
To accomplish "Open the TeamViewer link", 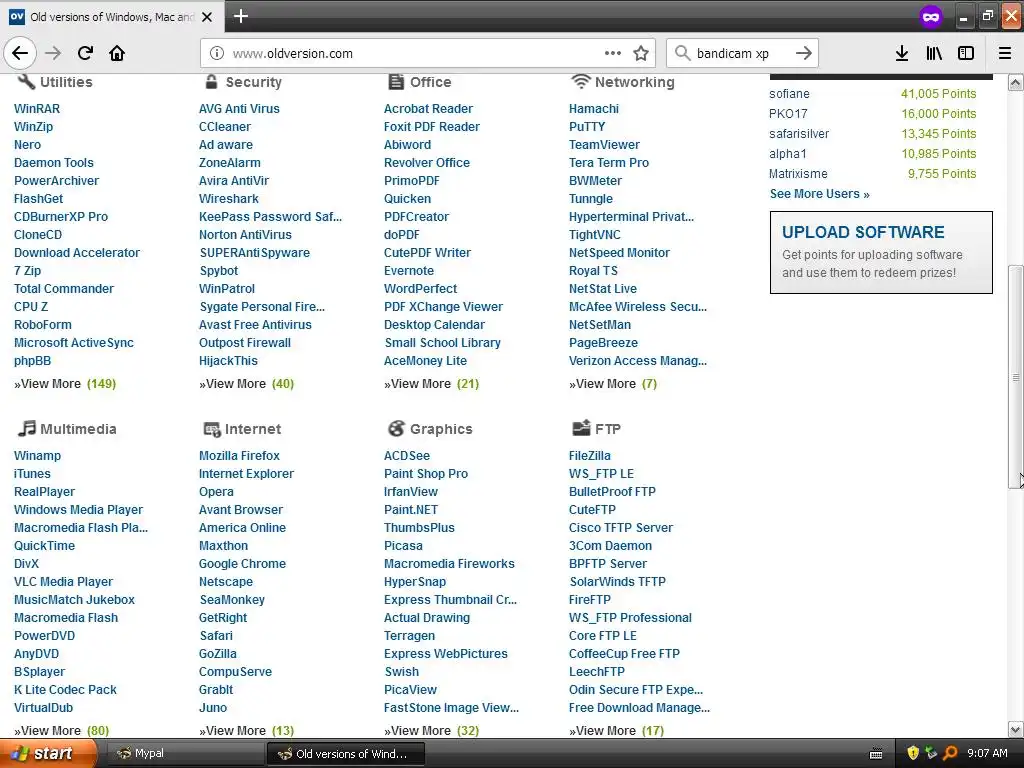I will (x=604, y=144).
